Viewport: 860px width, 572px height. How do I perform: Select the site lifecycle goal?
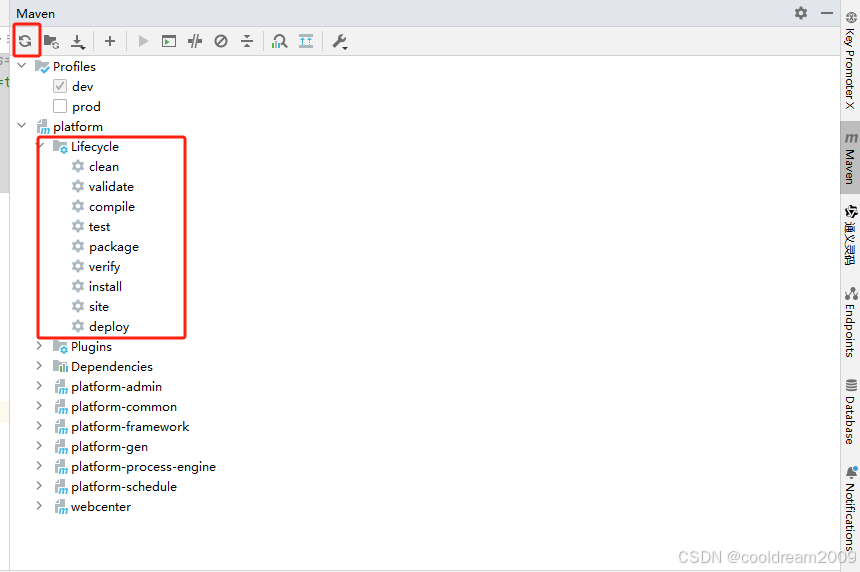(99, 307)
